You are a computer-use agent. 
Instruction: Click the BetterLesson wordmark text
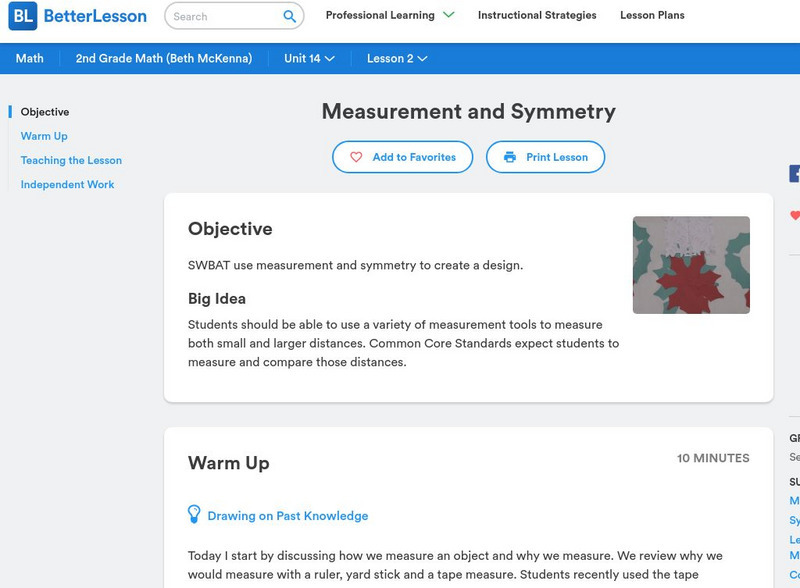95,16
